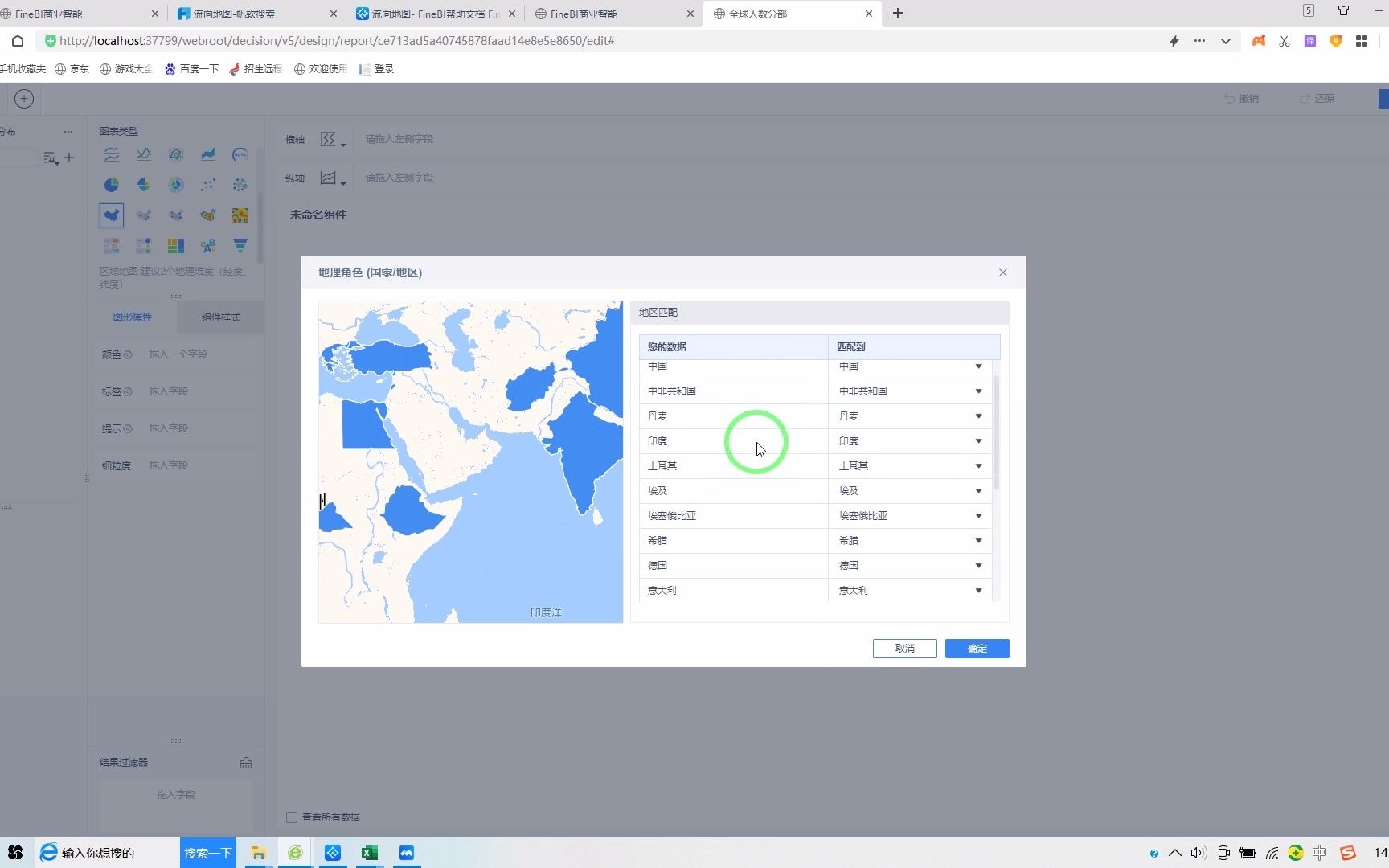Open the match dropdown for 印度
This screenshot has width=1389, height=868.
(x=978, y=441)
